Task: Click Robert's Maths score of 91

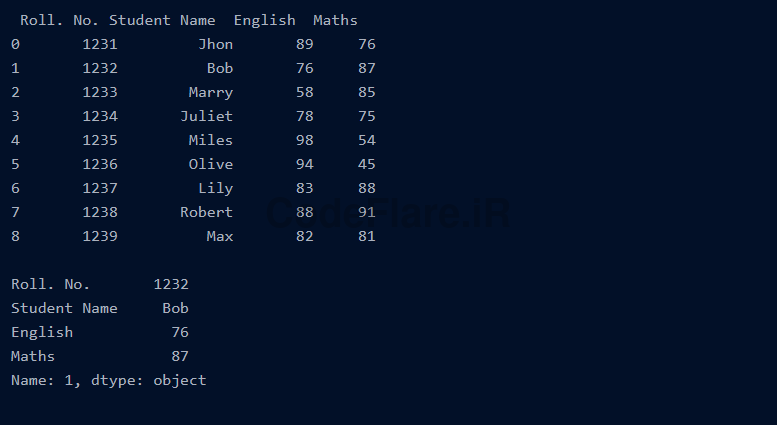Action: pyautogui.click(x=366, y=212)
